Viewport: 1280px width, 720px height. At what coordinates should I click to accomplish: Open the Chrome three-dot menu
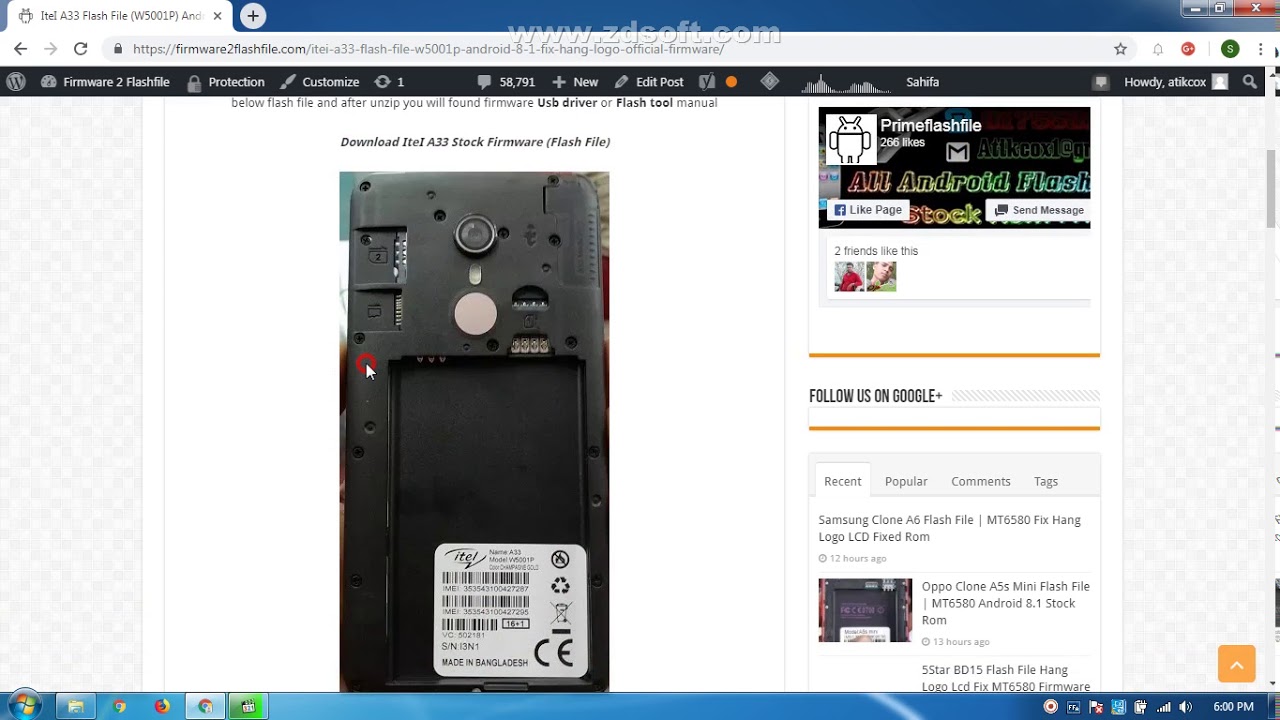pos(1261,49)
